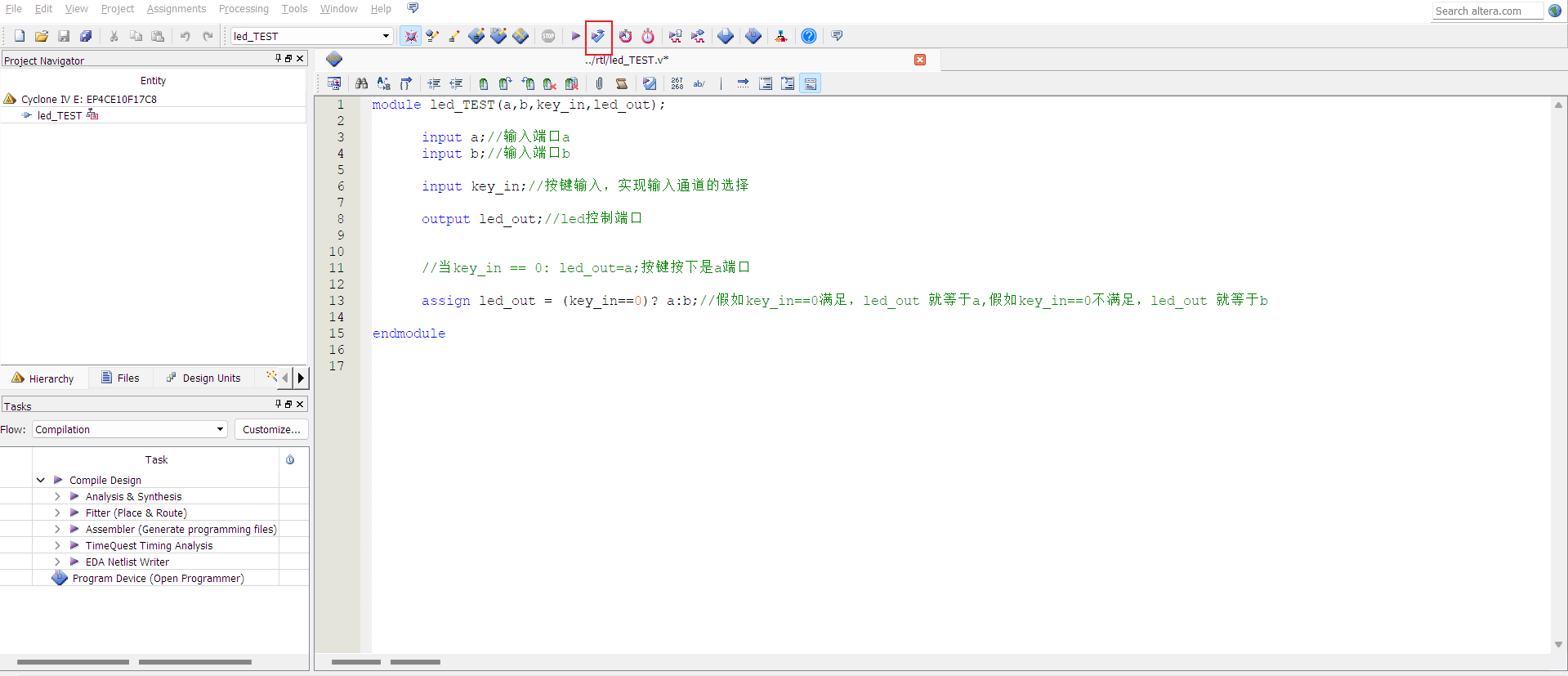The height and width of the screenshot is (676, 1568).
Task: Click the Undo arrow icon
Action: (x=185, y=36)
